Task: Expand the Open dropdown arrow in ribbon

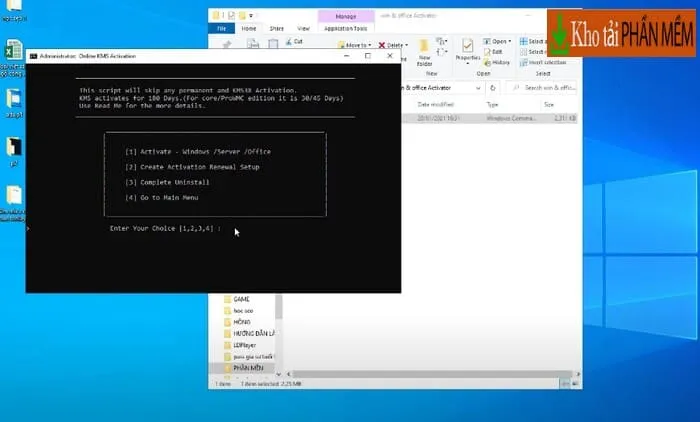Action: pyautogui.click(x=509, y=41)
